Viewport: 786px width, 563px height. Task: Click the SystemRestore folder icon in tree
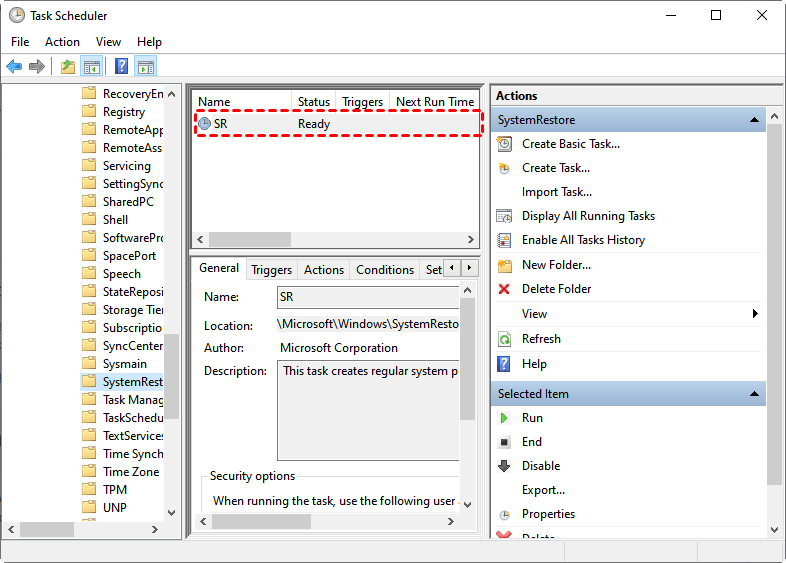89,381
